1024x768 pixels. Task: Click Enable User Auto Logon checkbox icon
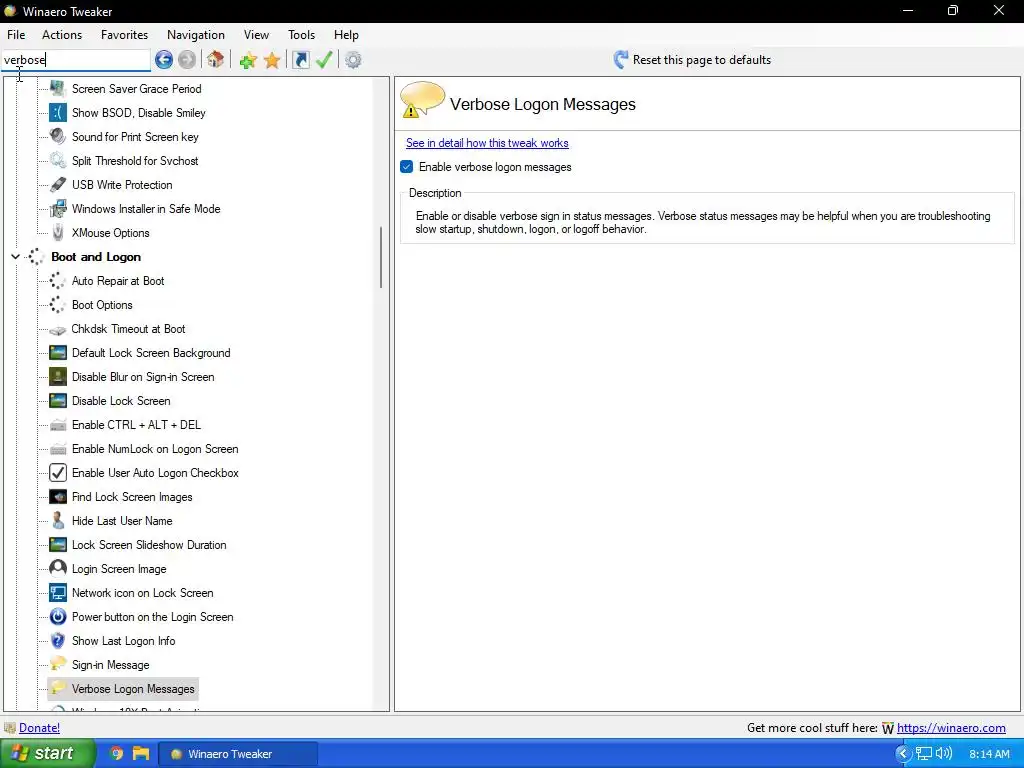57,473
